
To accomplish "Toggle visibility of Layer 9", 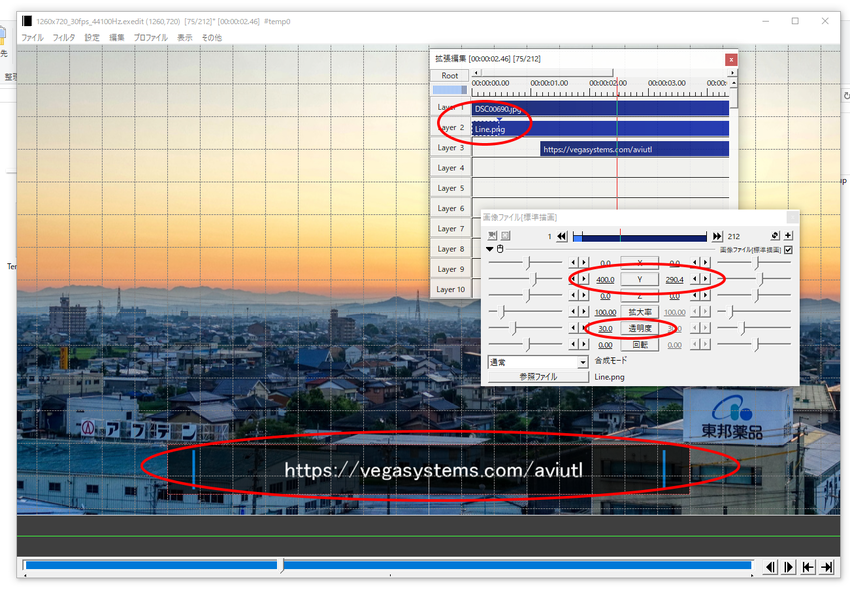I will (450, 269).
